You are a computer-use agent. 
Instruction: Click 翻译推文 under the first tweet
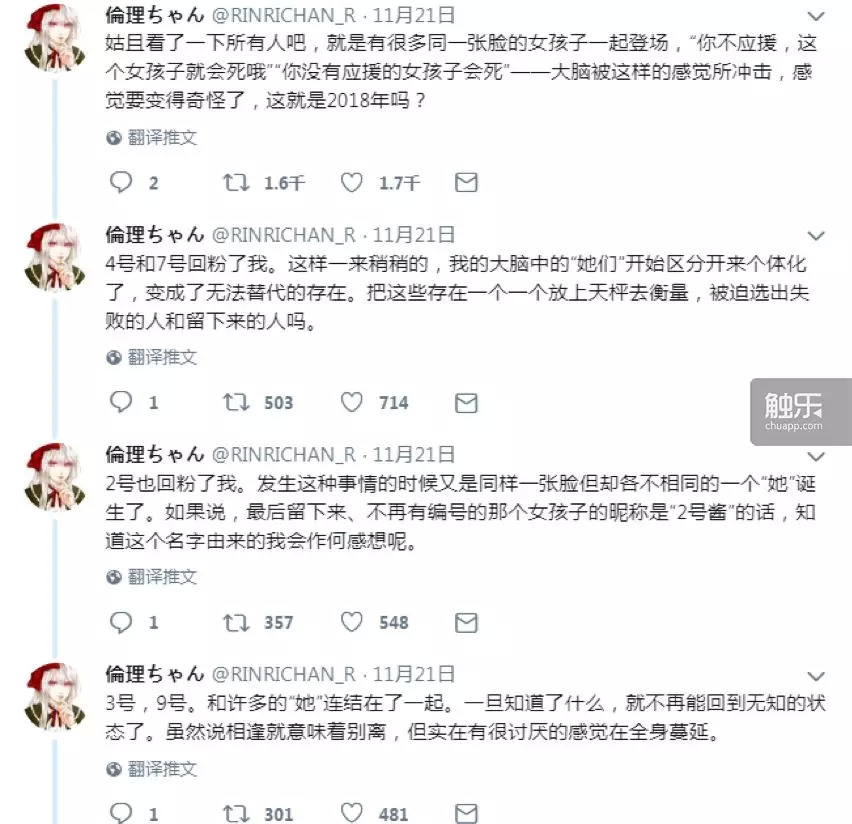162,138
